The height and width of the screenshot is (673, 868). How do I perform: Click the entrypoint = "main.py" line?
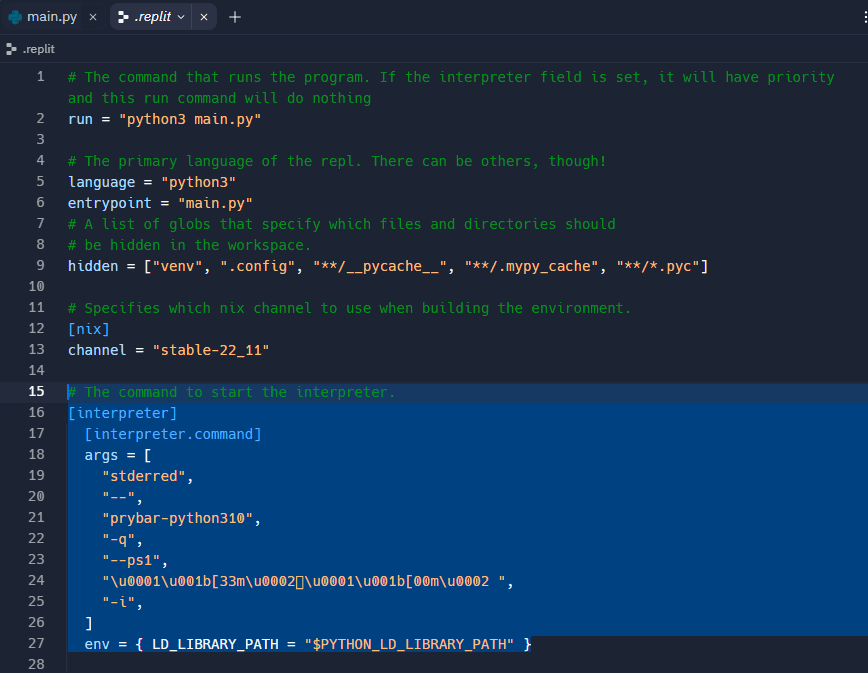pyautogui.click(x=160, y=203)
